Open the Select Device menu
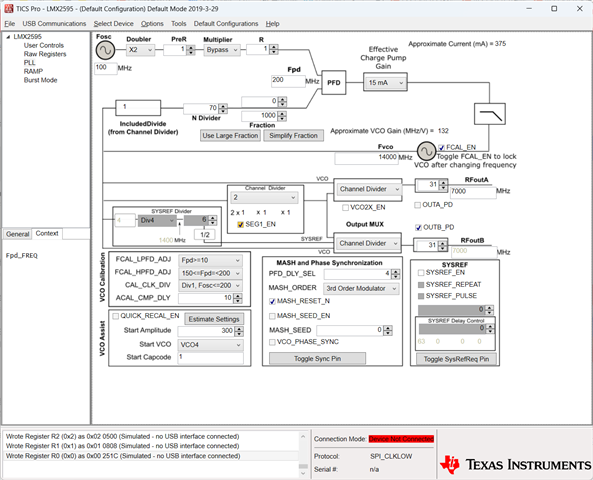The image size is (593, 480). click(113, 23)
